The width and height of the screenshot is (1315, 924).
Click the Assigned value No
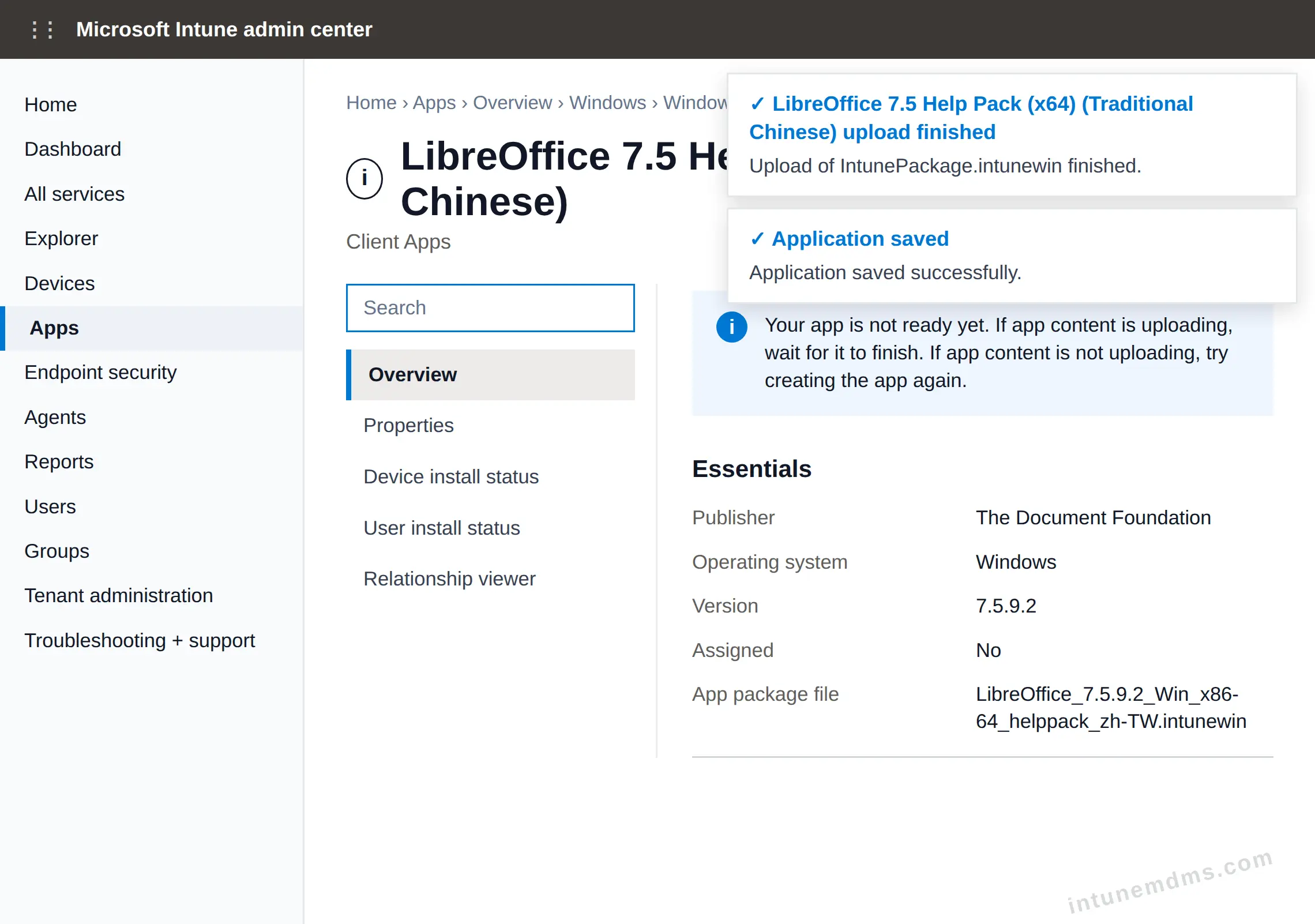click(x=988, y=651)
